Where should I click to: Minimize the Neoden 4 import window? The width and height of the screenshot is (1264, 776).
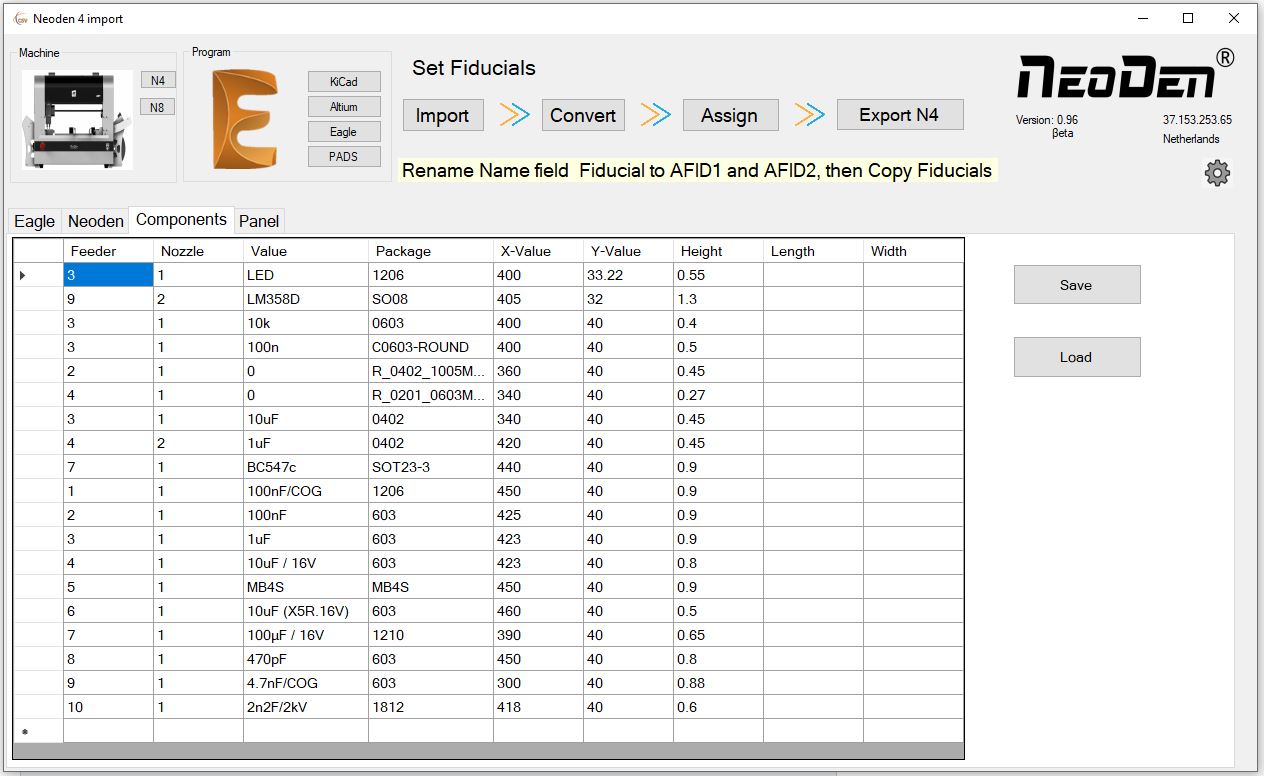1142,18
